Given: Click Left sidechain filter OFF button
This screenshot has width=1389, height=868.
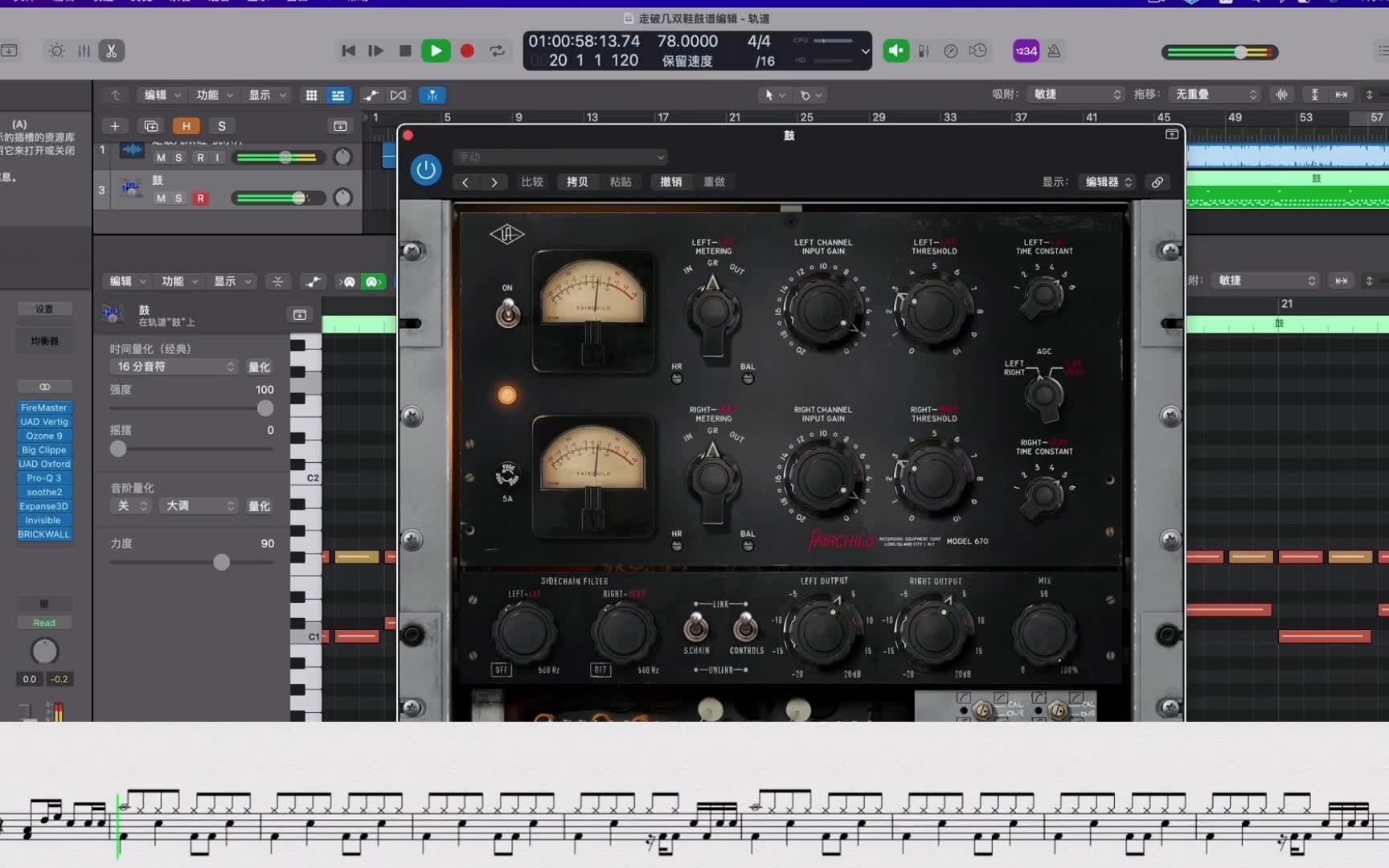Looking at the screenshot, I should [x=502, y=669].
